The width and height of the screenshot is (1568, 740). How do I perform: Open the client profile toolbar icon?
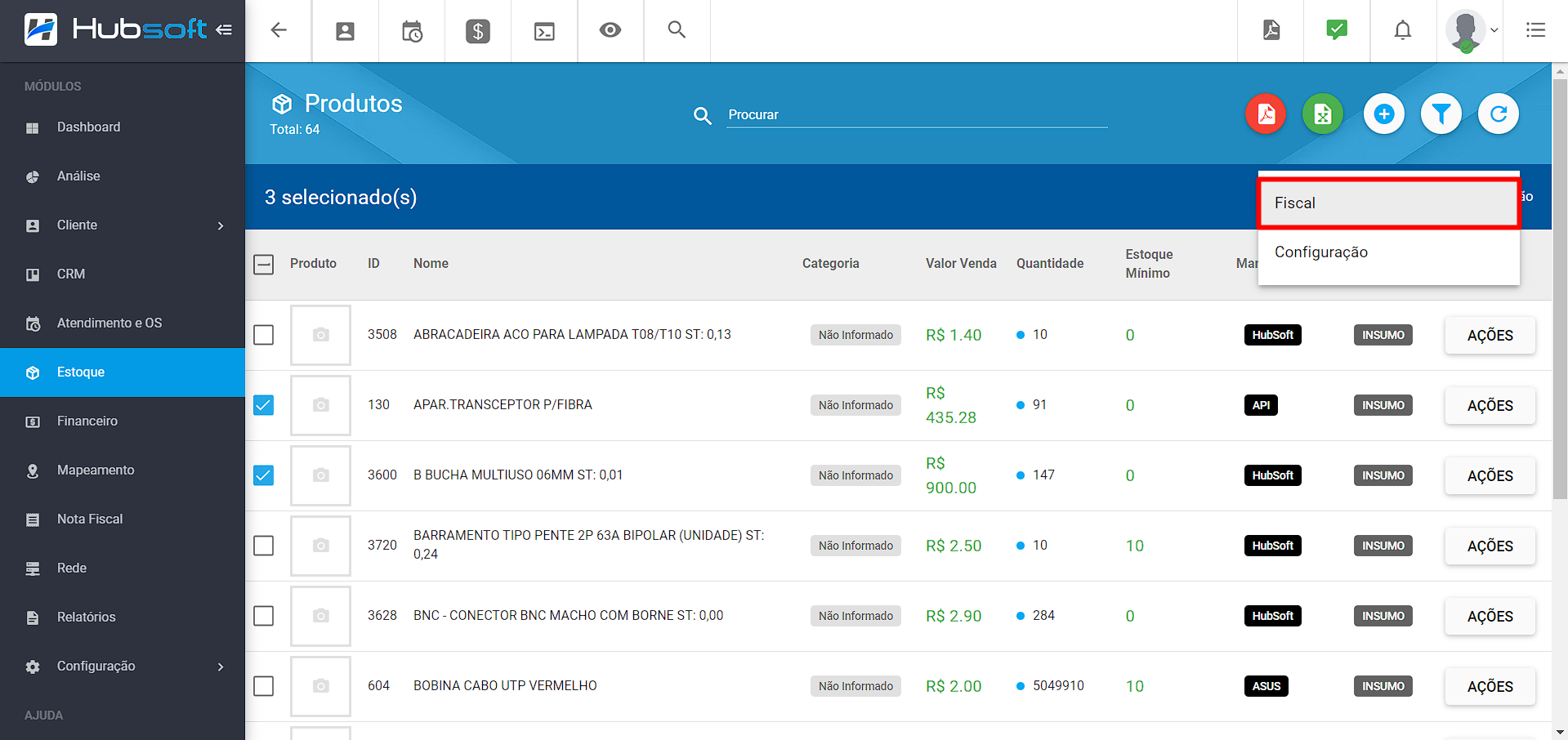[x=346, y=31]
